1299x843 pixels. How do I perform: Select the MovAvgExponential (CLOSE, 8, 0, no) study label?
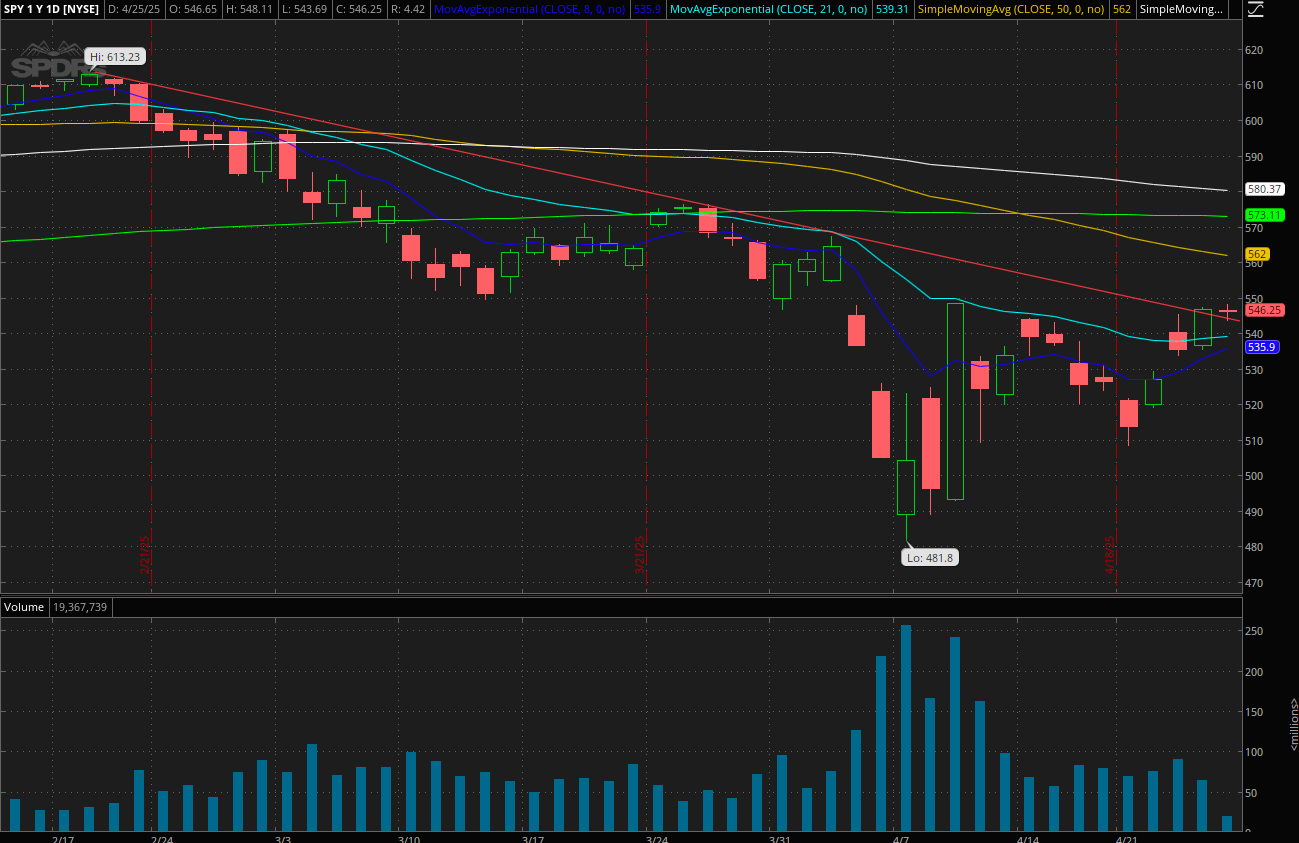point(530,9)
